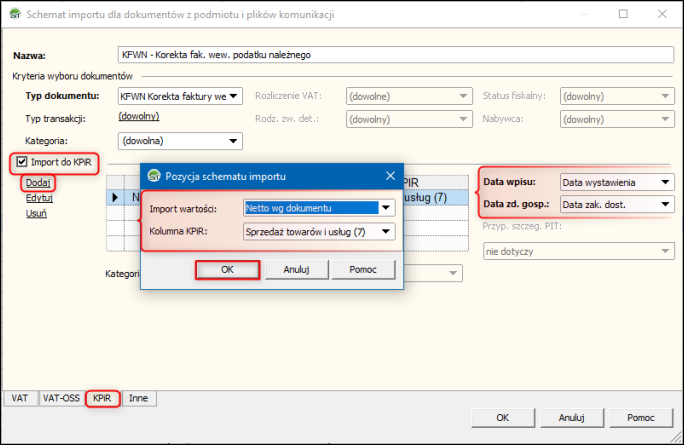Click the Usuń link
Image resolution: width=684 pixels, height=445 pixels.
36,213
